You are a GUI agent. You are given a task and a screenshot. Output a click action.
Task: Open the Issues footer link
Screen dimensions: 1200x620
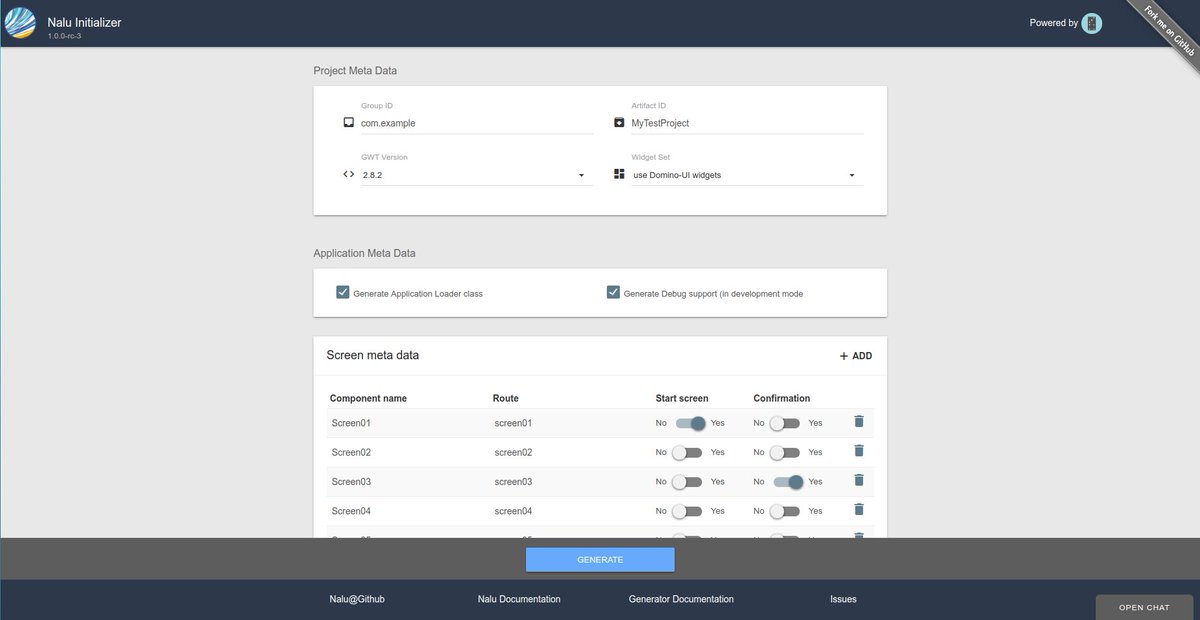click(843, 599)
